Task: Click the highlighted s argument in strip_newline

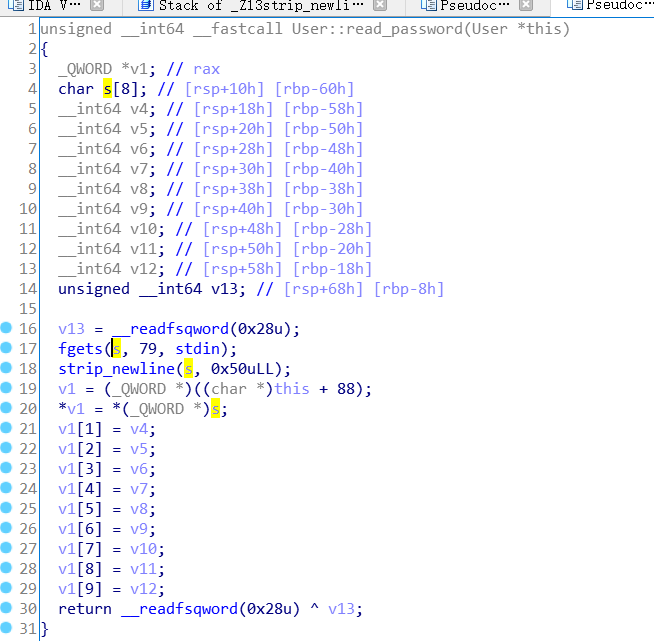Action: [x=189, y=369]
